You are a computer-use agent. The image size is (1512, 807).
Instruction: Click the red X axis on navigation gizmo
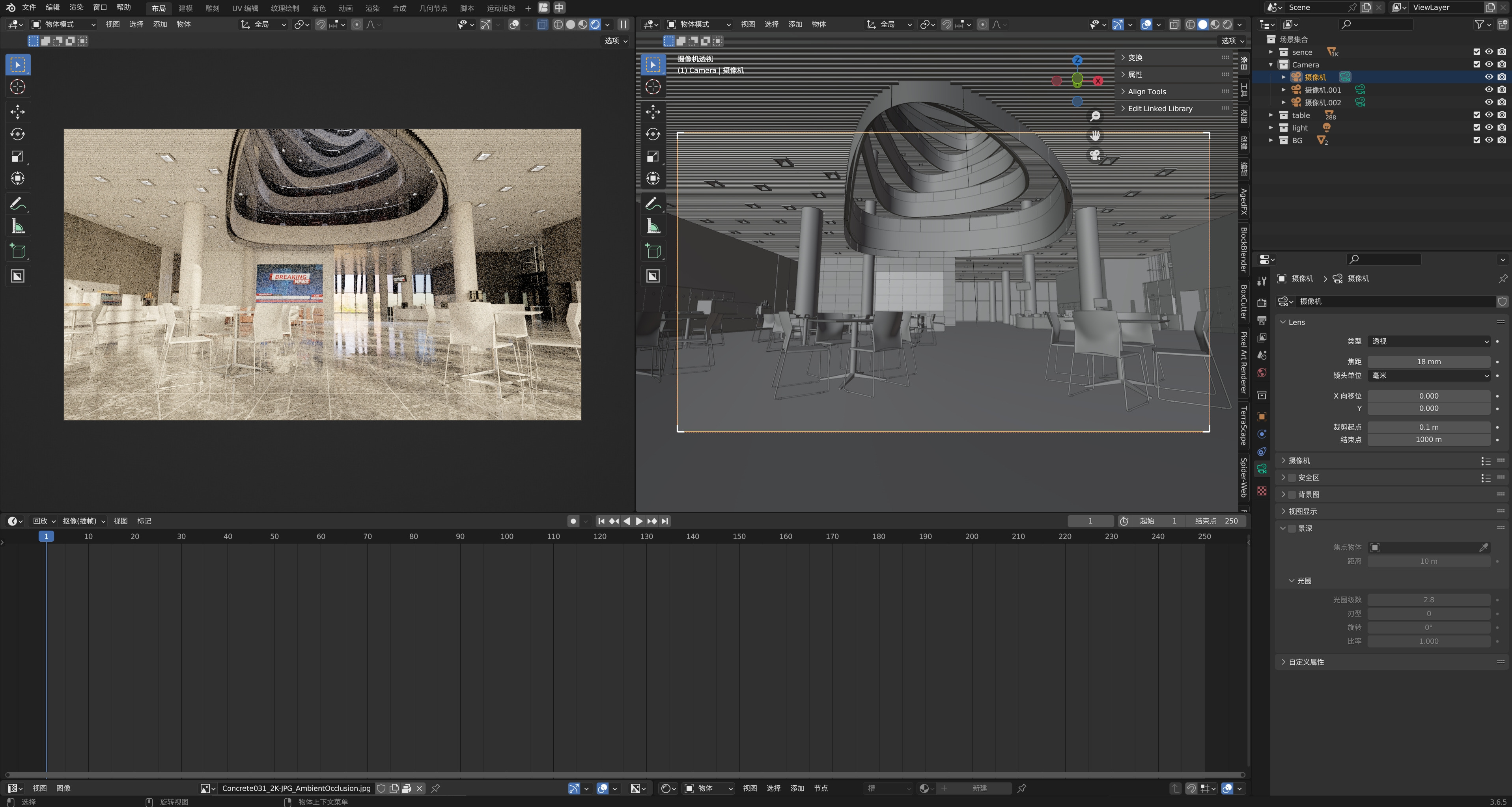(x=1098, y=81)
